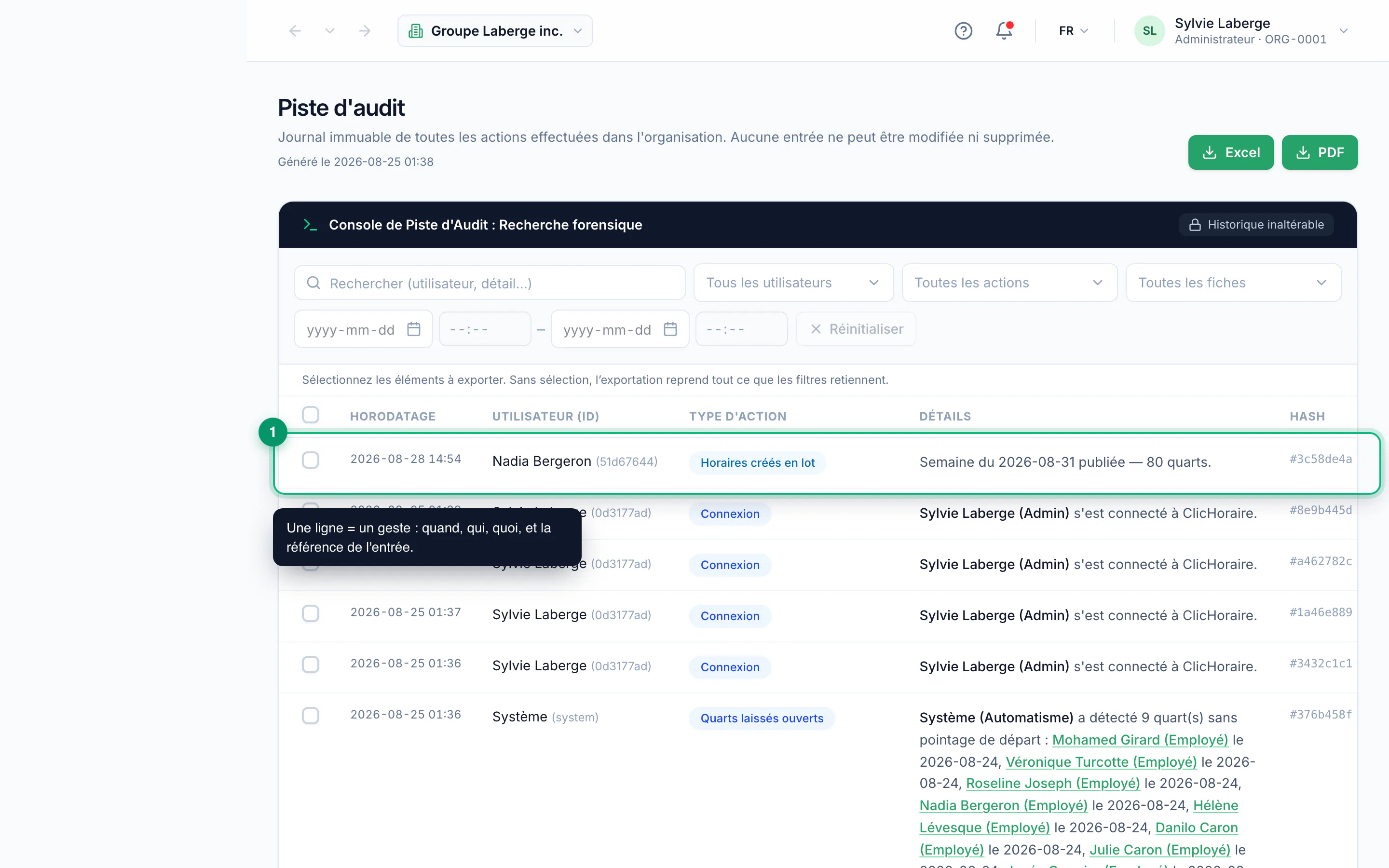This screenshot has height=868, width=1389.
Task: Click the UTILISATEUR (ID) column header
Action: point(545,417)
